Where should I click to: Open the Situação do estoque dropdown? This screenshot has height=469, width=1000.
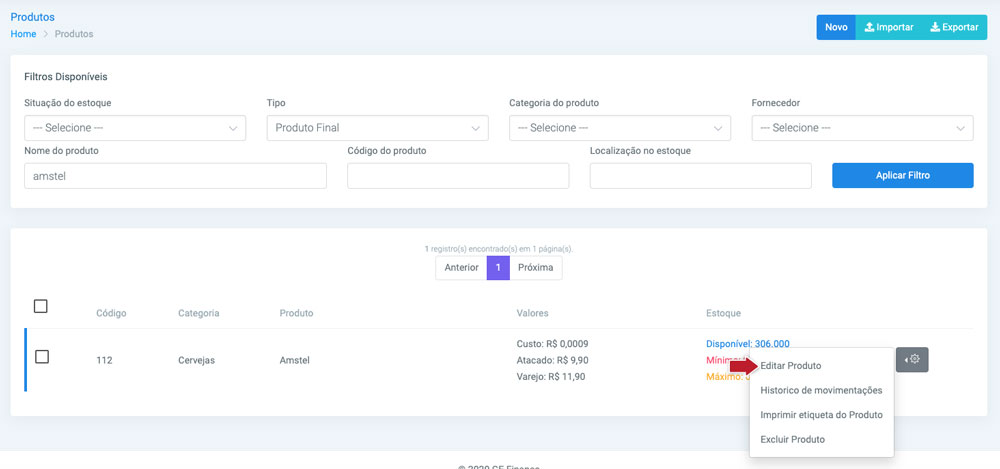pos(135,128)
